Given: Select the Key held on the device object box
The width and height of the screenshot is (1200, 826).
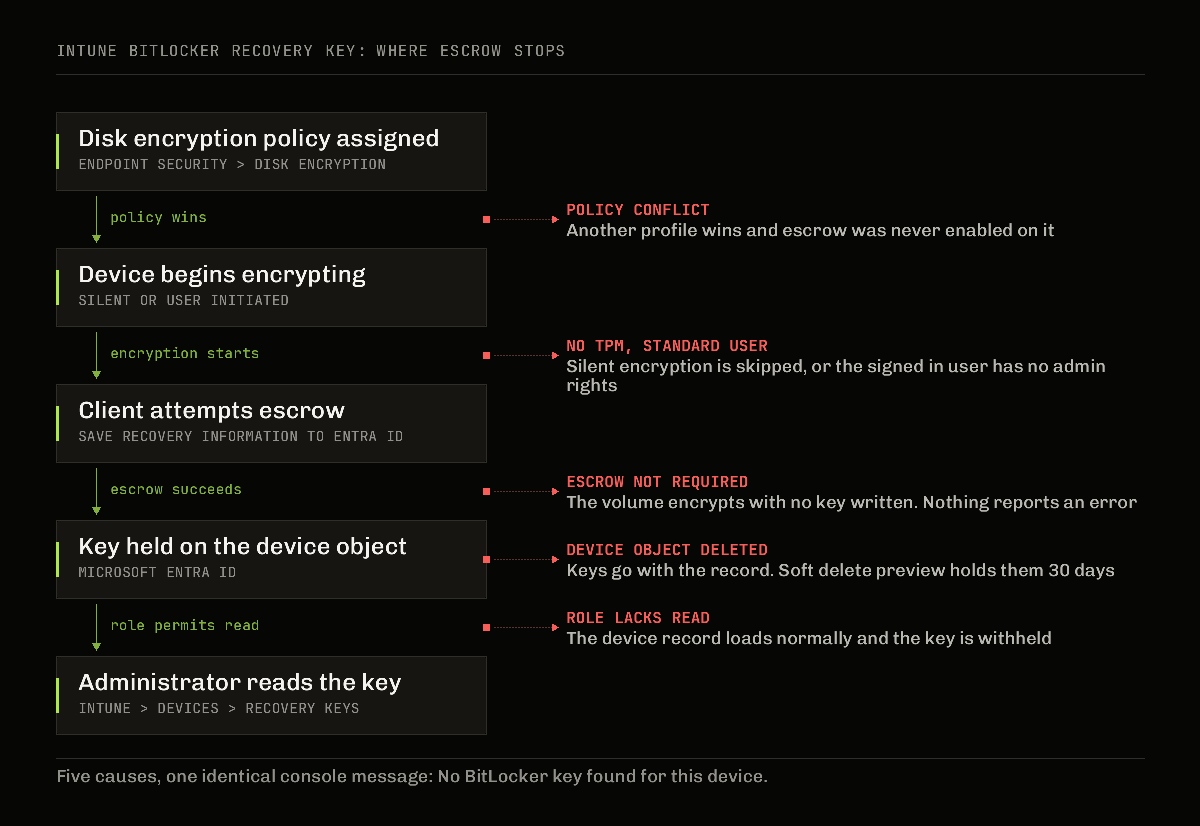Looking at the screenshot, I should point(271,559).
